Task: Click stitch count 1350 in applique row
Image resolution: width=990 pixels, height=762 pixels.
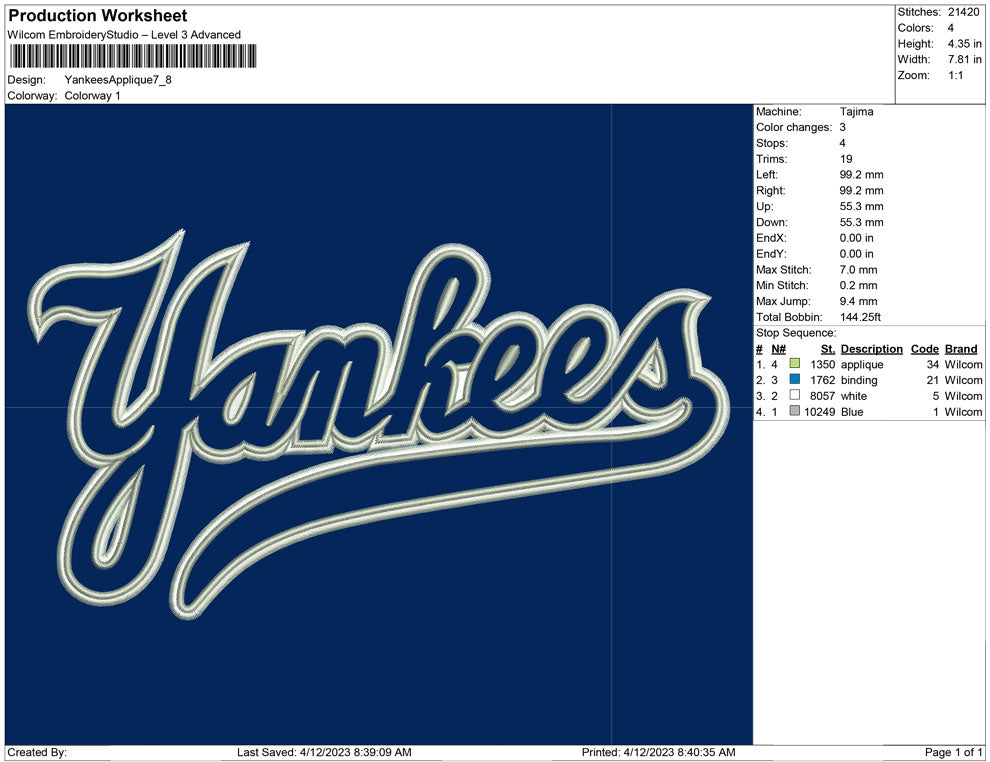Action: (823, 364)
